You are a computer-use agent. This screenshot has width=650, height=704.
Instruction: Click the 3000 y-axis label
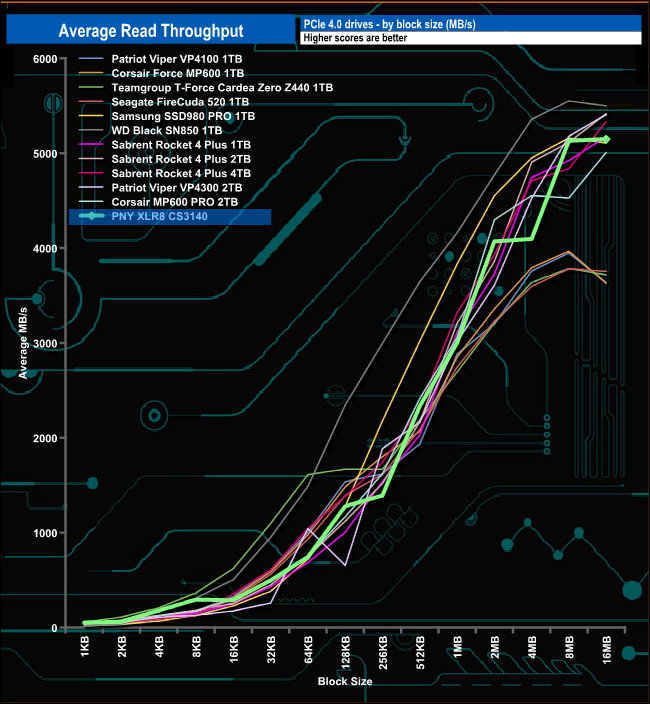click(x=45, y=344)
